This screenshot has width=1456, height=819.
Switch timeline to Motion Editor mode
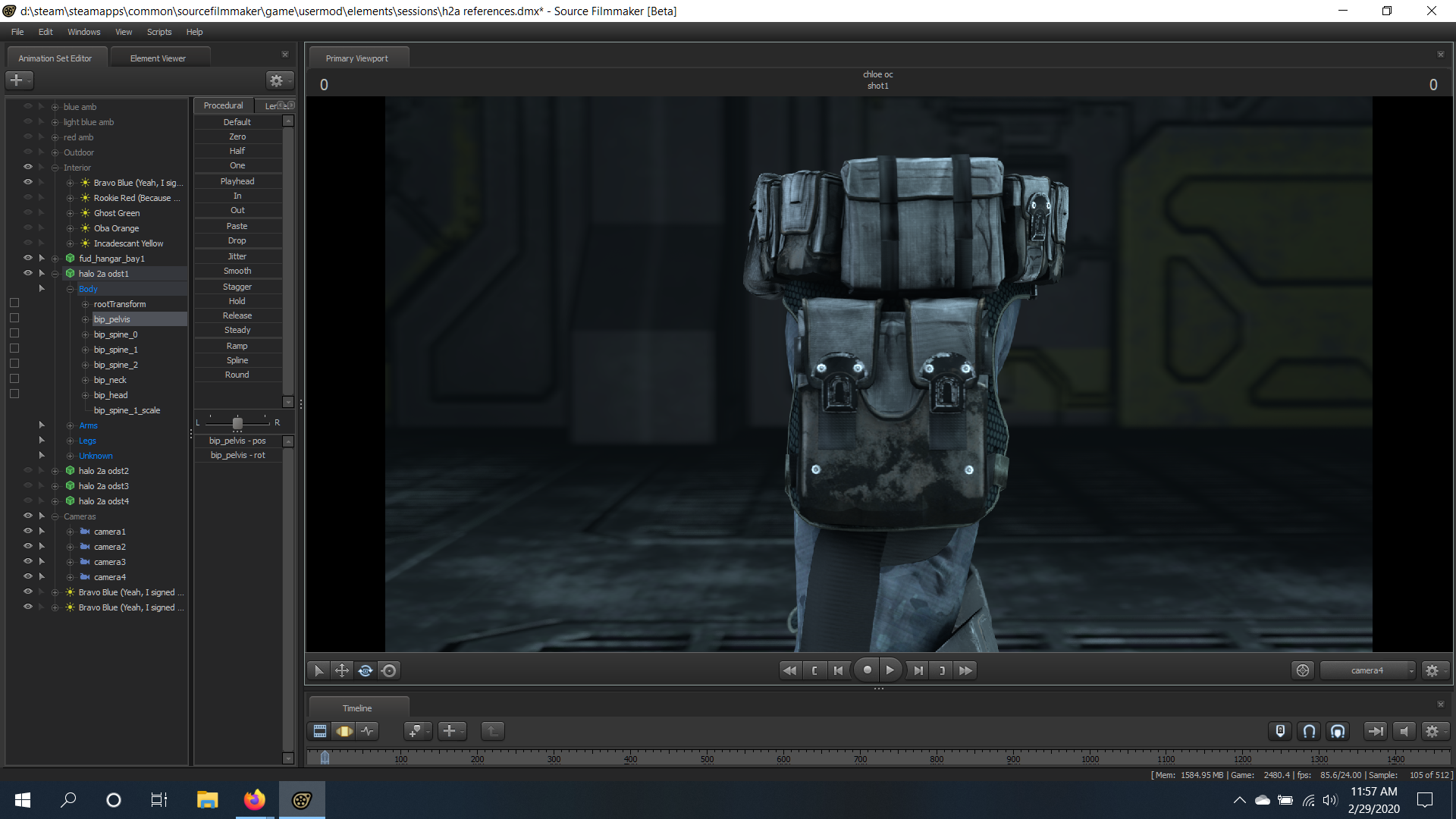click(x=344, y=731)
